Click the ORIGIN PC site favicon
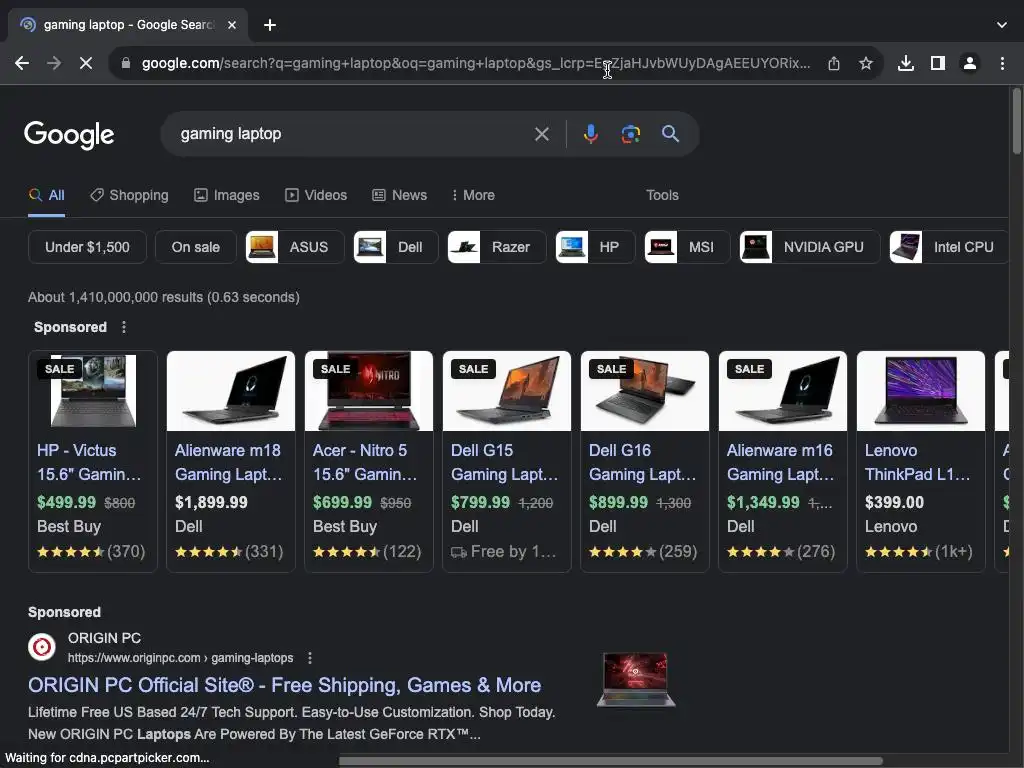Viewport: 1024px width, 768px height. pos(41,647)
